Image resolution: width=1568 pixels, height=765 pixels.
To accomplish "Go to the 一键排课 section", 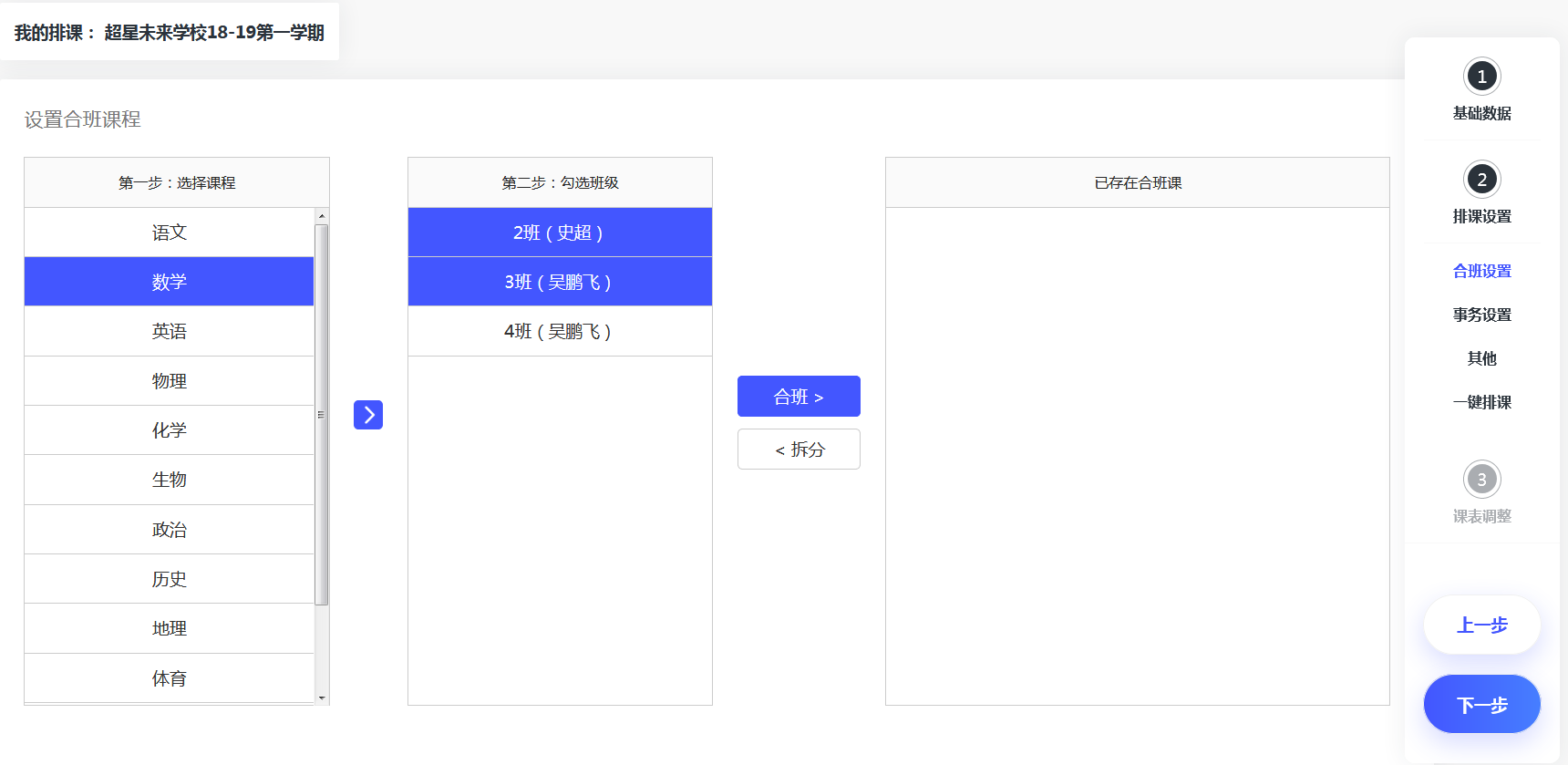I will (1481, 402).
